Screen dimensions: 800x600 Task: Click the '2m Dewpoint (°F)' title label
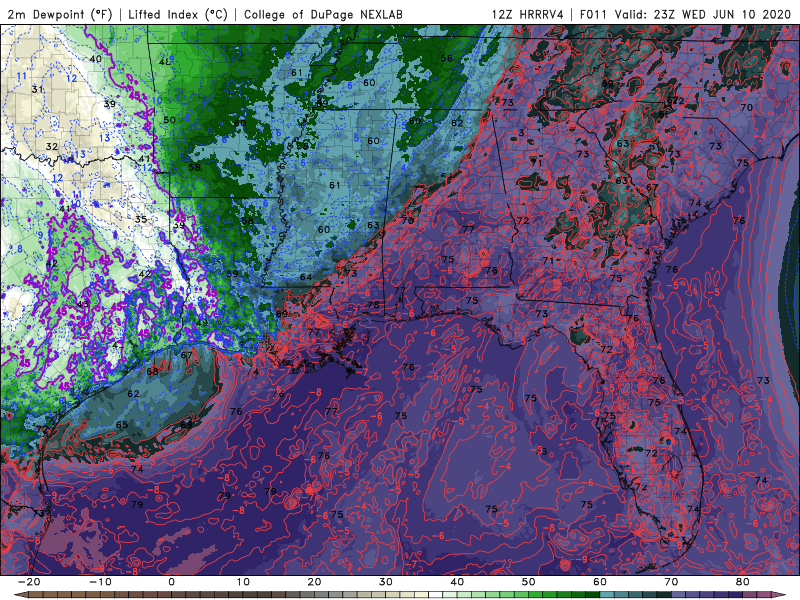[x=60, y=14]
